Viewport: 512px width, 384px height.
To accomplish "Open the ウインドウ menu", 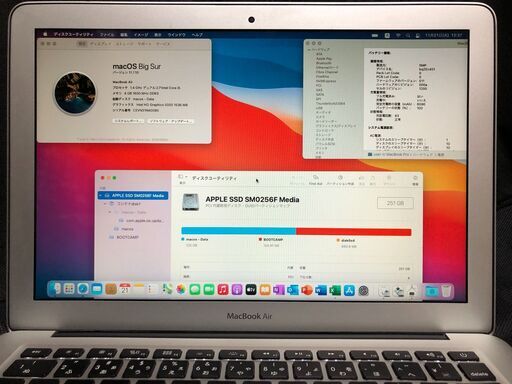I will tap(176, 35).
